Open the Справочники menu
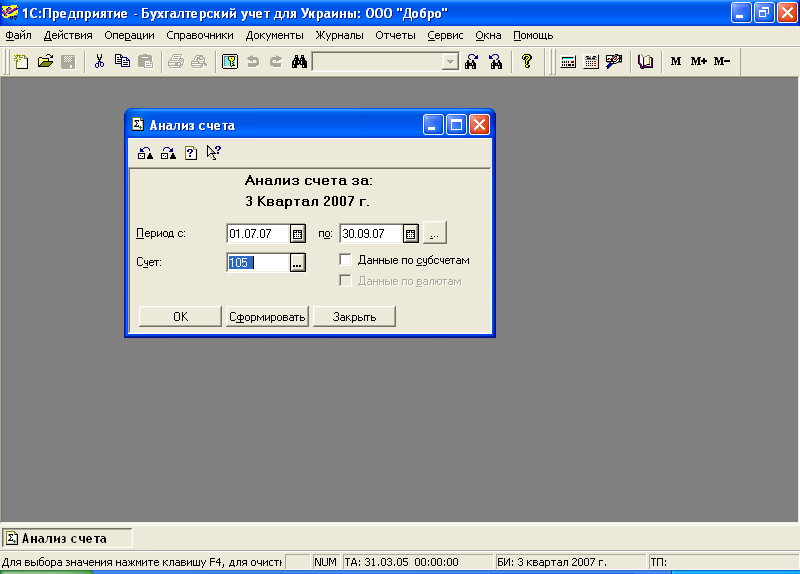The height and width of the screenshot is (574, 800). 199,35
